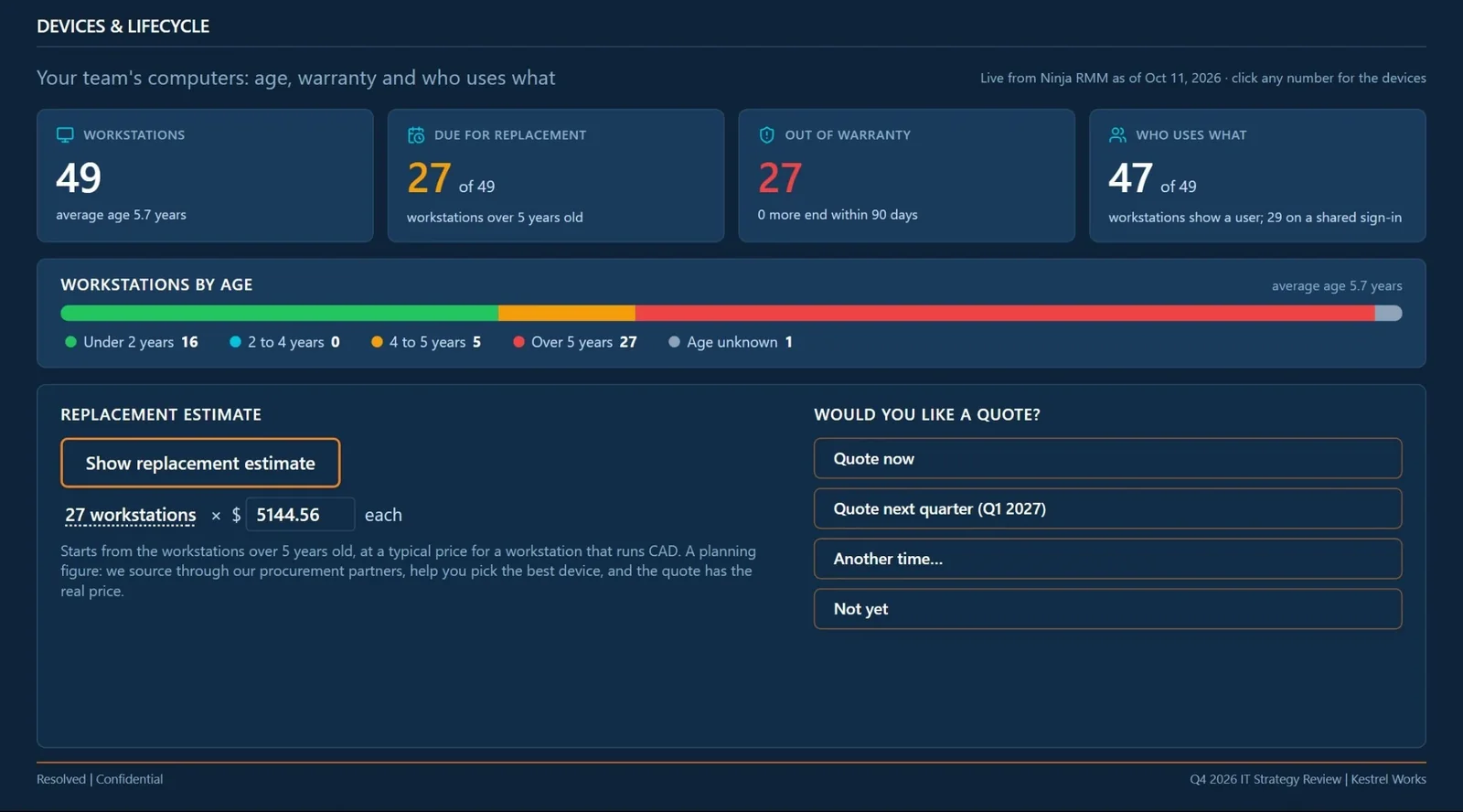
Task: Click the Age unknown 1 legend entry
Action: [731, 342]
